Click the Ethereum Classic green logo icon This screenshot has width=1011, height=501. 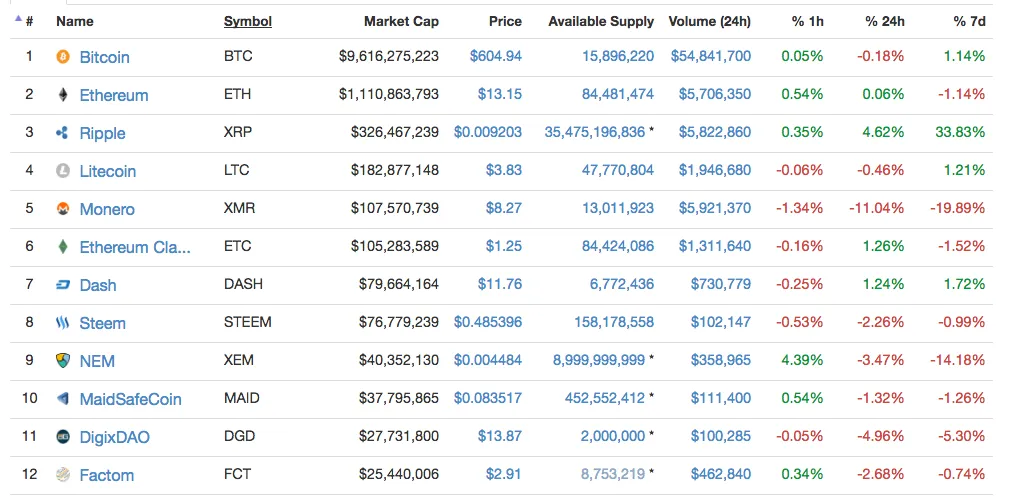click(63, 247)
